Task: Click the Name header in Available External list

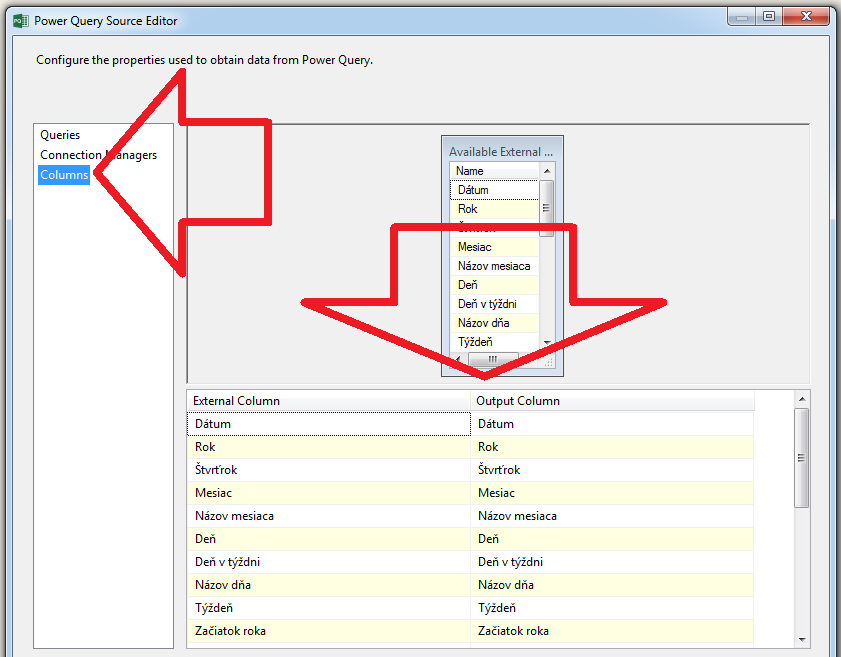Action: pos(494,171)
